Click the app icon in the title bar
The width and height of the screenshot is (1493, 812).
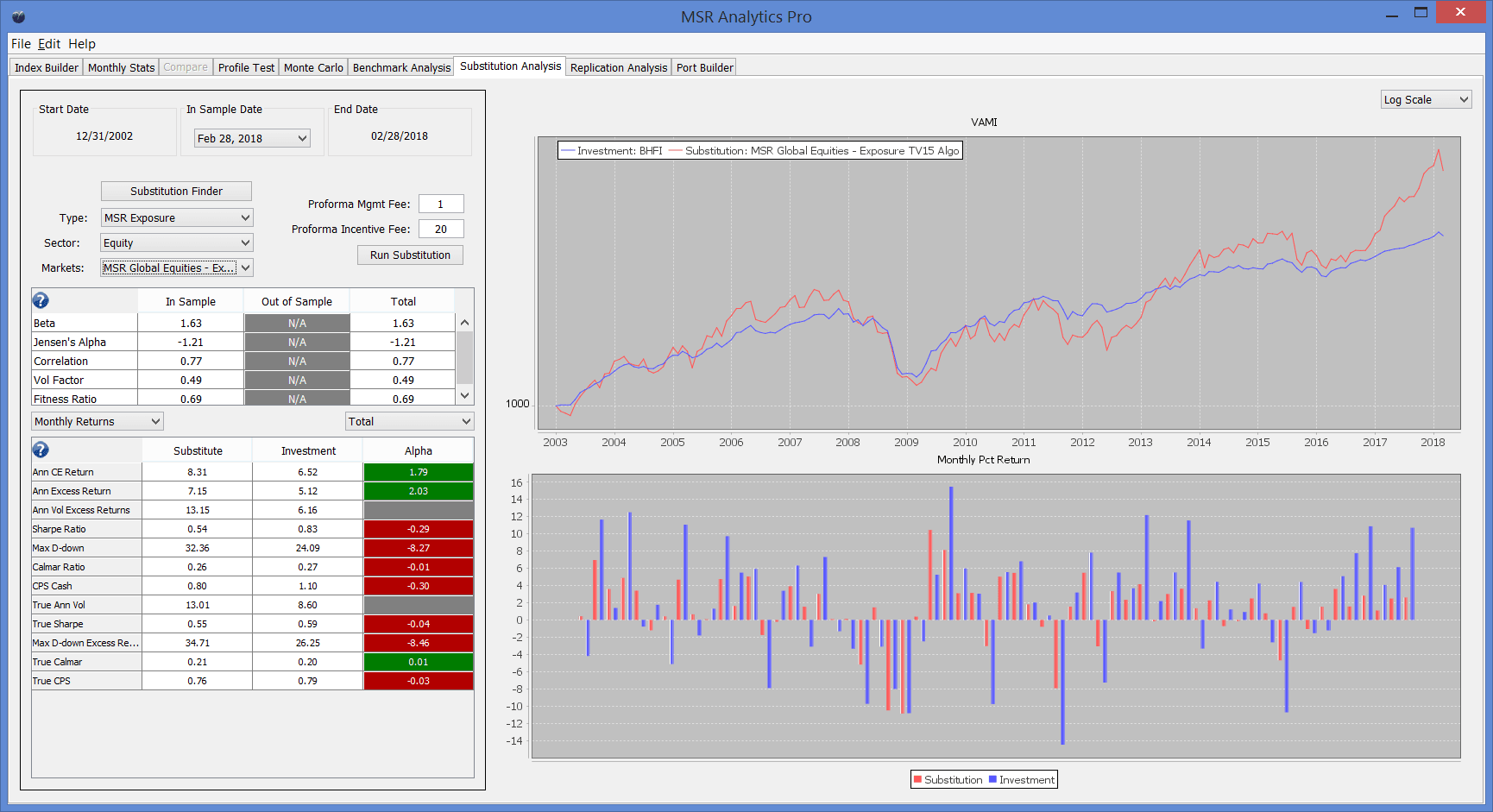pyautogui.click(x=18, y=16)
